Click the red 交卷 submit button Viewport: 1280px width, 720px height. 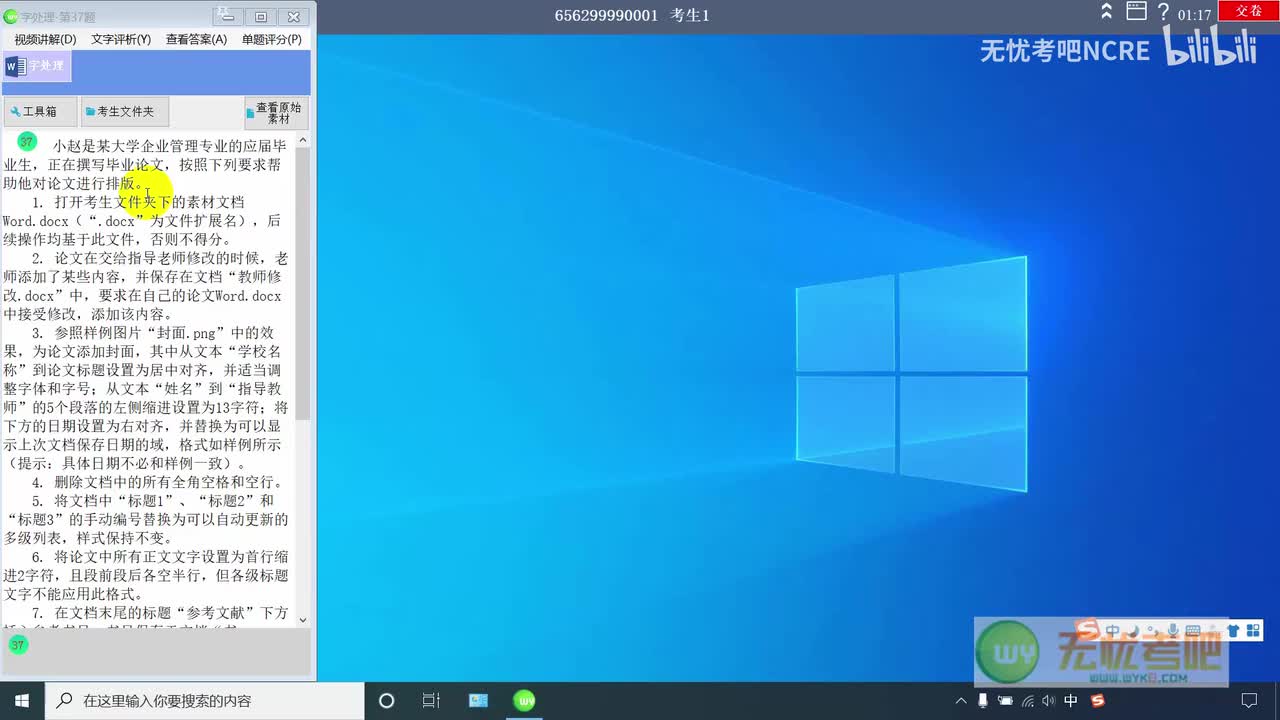[x=1248, y=10]
